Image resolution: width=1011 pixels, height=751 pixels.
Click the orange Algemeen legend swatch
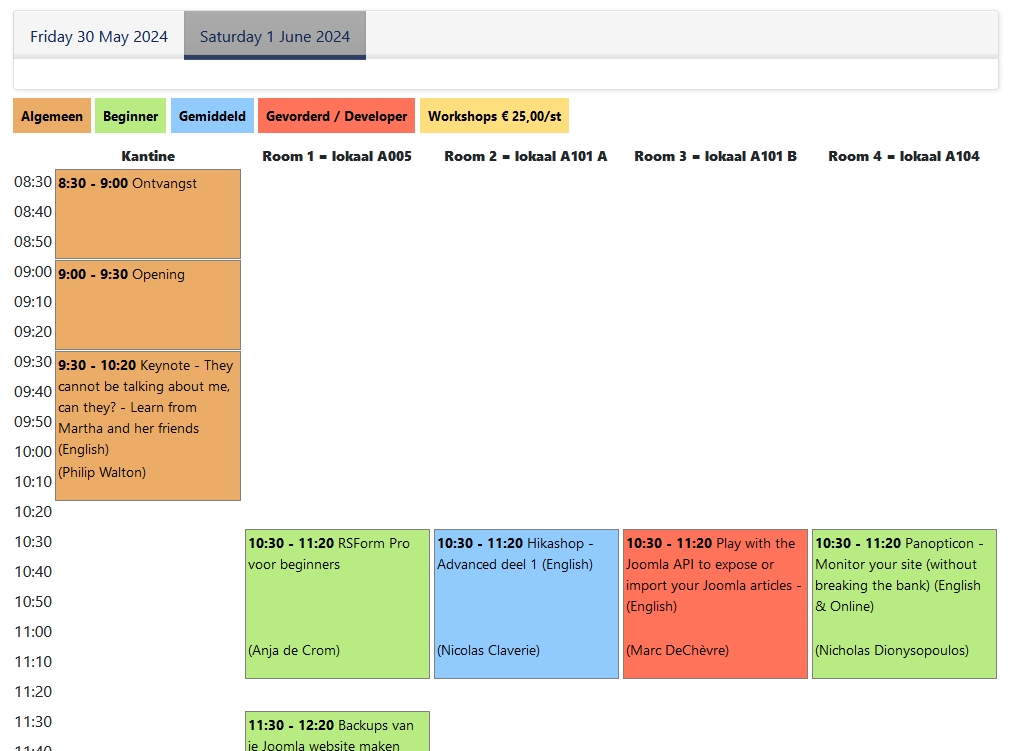[52, 116]
